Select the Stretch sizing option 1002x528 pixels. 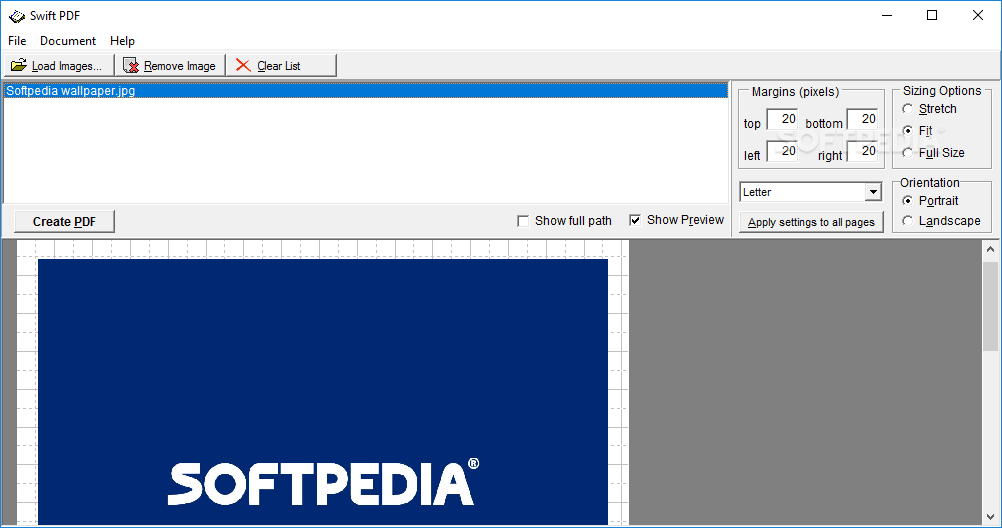coord(907,109)
